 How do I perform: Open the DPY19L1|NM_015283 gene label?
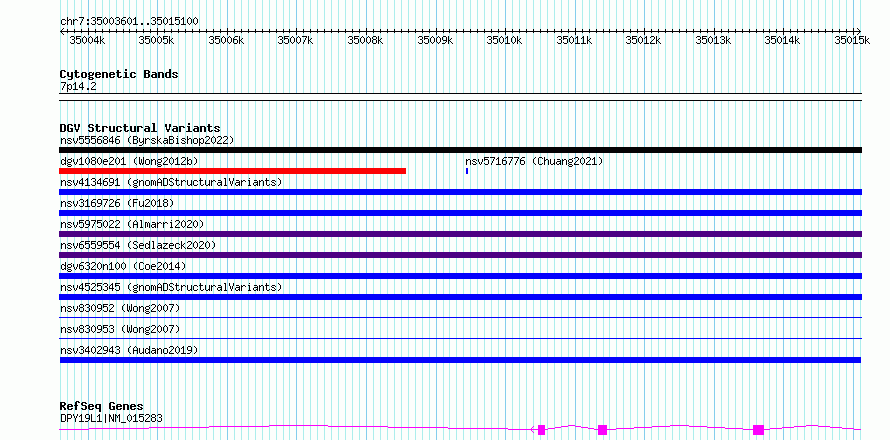[x=111, y=418]
